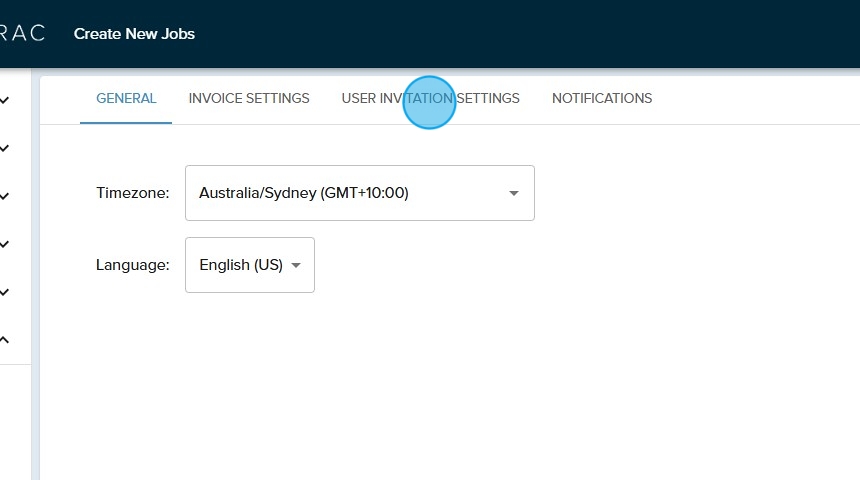
Task: Expand the second sidebar chevron from top
Action: 5,148
